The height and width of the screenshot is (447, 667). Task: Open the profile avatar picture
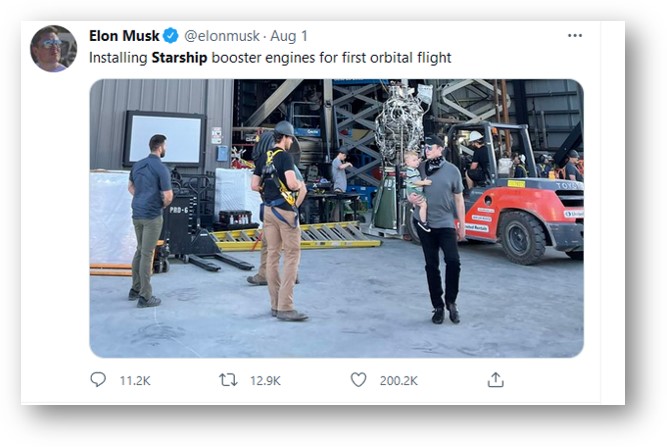pos(53,49)
